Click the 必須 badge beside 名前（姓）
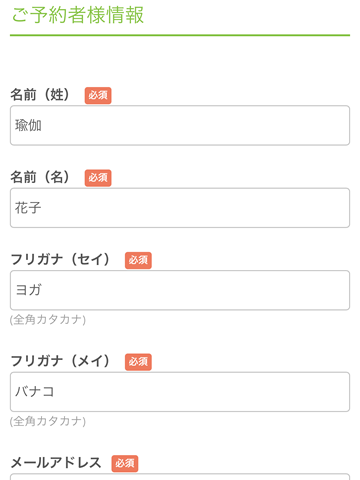The image size is (360, 480). coord(98,95)
